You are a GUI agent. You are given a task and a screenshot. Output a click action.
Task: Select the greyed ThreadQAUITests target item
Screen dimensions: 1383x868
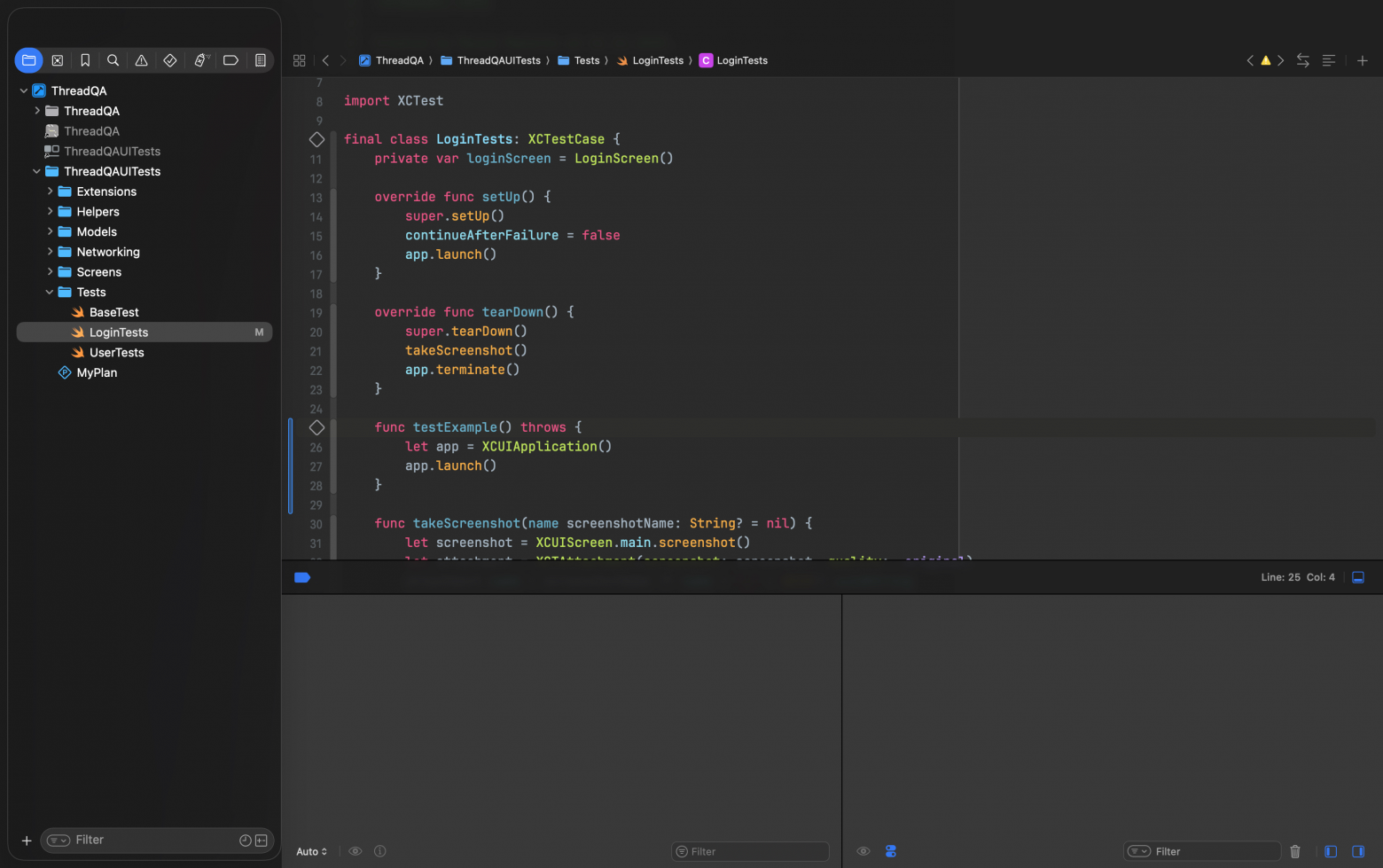pyautogui.click(x=112, y=152)
